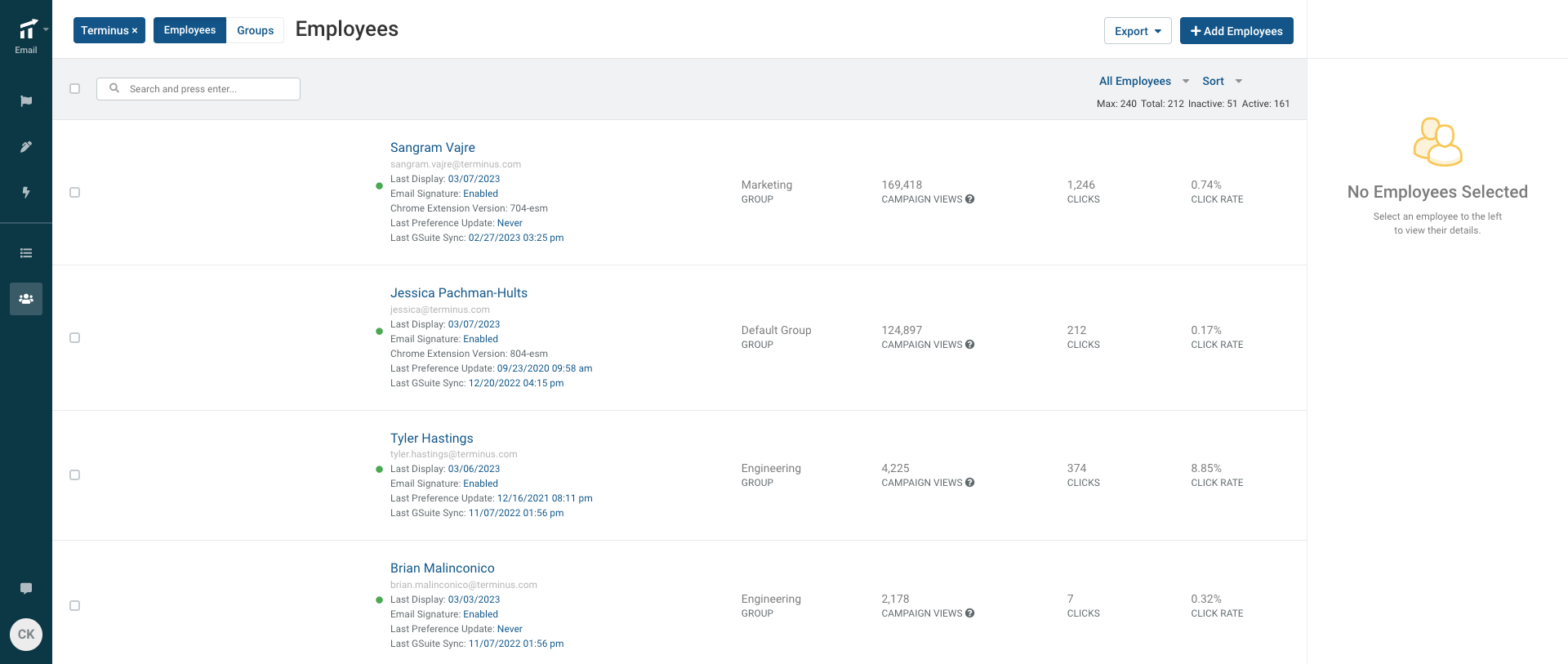Viewport: 1568px width, 664px height.
Task: Click Sangram's email address sangram.vajre@terminus.com
Action: (456, 164)
